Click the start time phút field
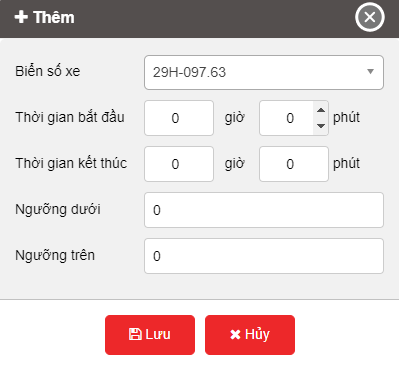Image resolution: width=399 pixels, height=365 pixels. click(286, 118)
